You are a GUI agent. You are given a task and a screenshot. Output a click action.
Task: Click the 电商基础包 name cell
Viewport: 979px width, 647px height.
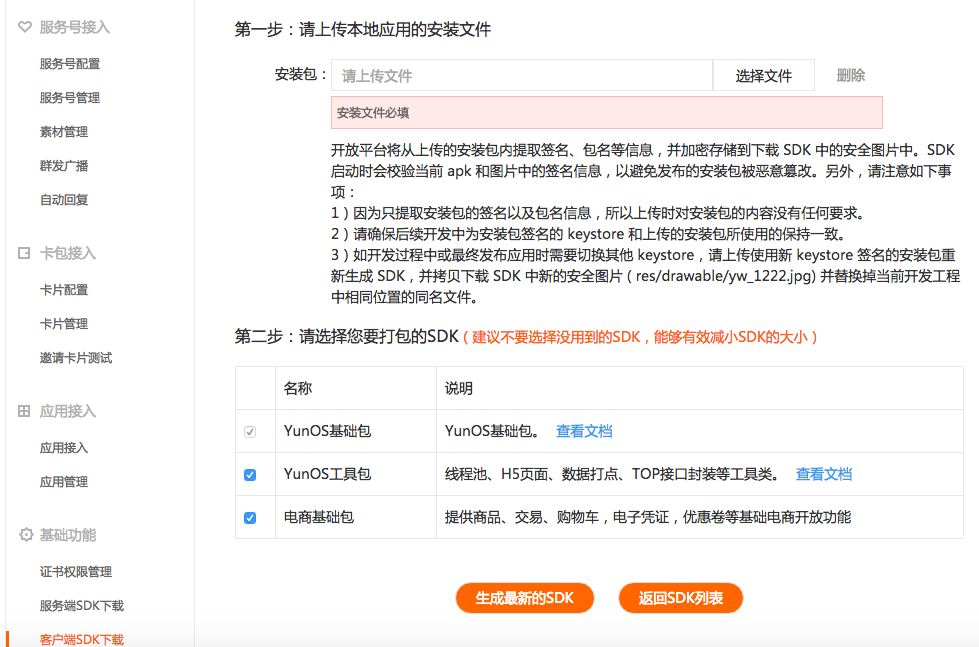click(356, 517)
